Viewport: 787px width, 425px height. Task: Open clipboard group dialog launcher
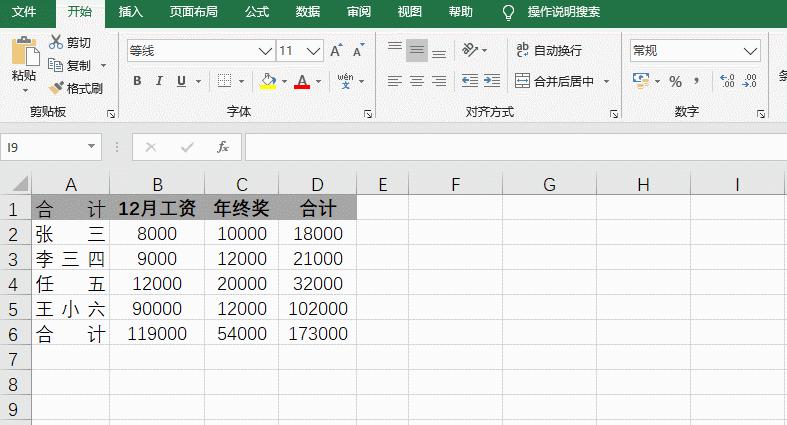pos(111,114)
